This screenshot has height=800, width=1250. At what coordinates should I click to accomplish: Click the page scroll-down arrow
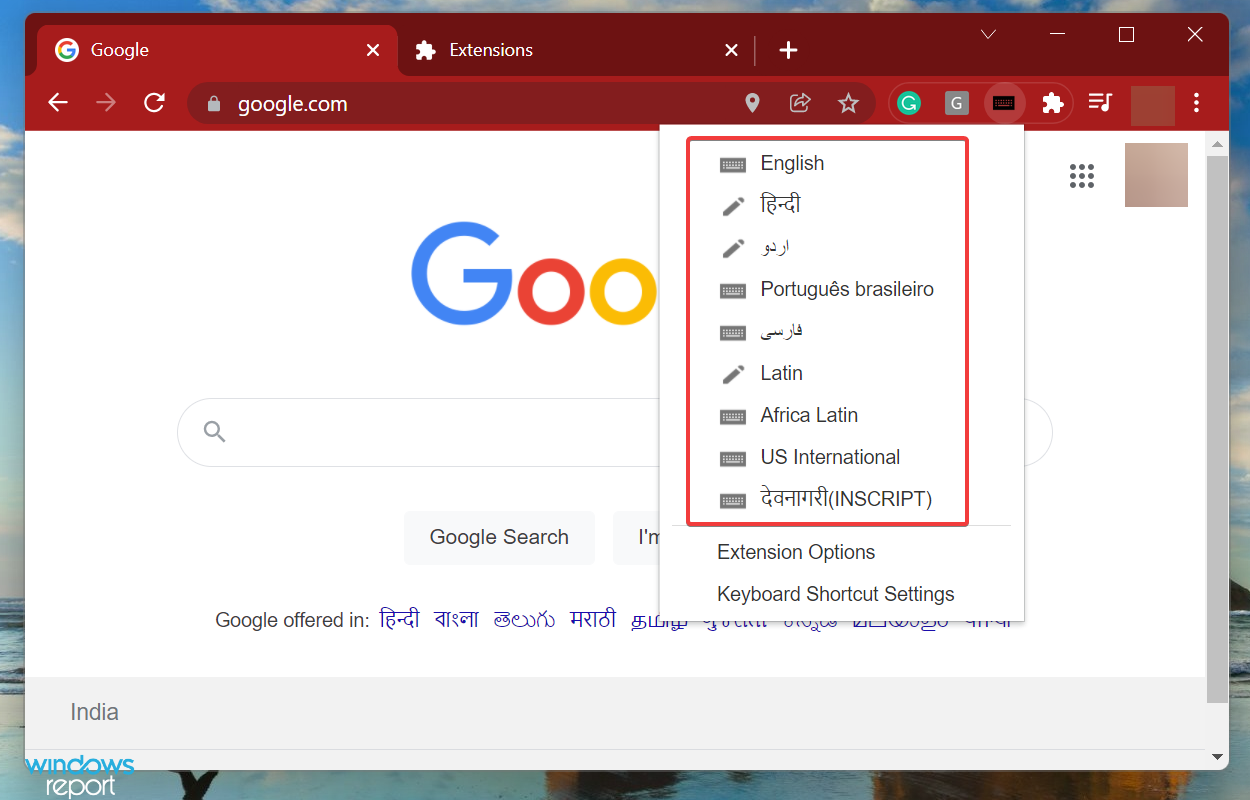tap(1217, 757)
